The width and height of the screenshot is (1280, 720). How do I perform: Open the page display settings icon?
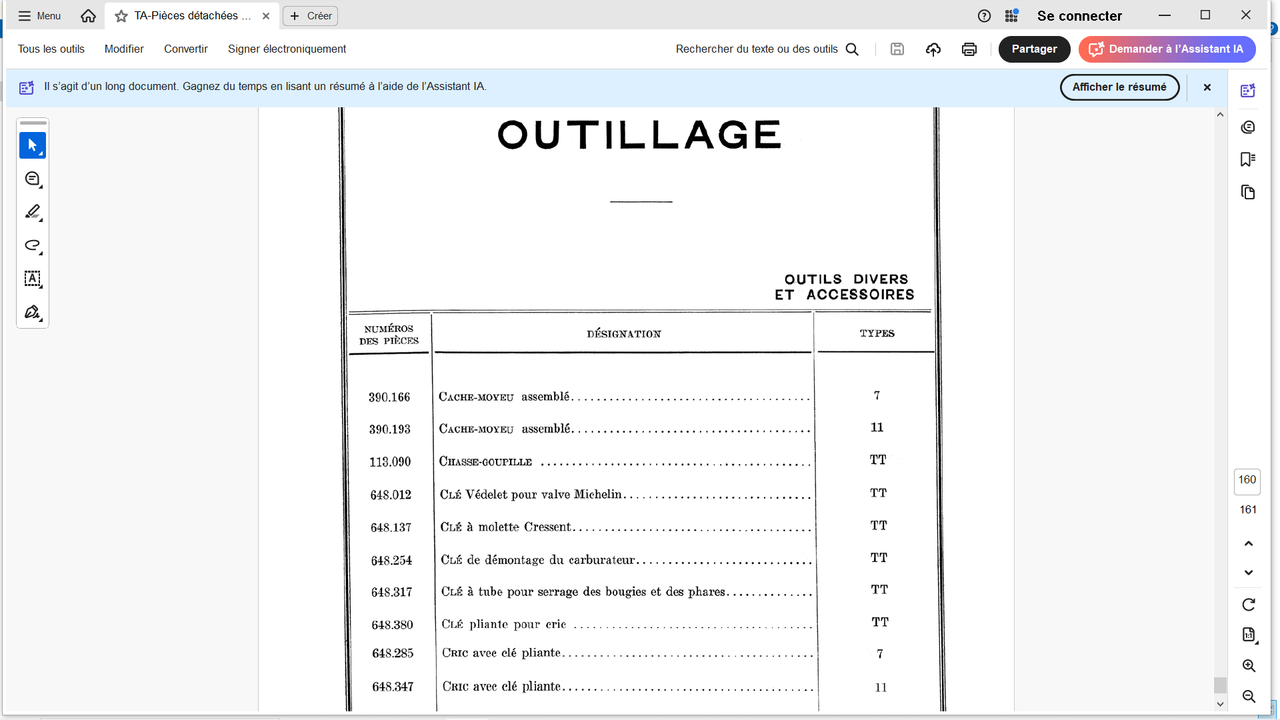(x=1248, y=635)
